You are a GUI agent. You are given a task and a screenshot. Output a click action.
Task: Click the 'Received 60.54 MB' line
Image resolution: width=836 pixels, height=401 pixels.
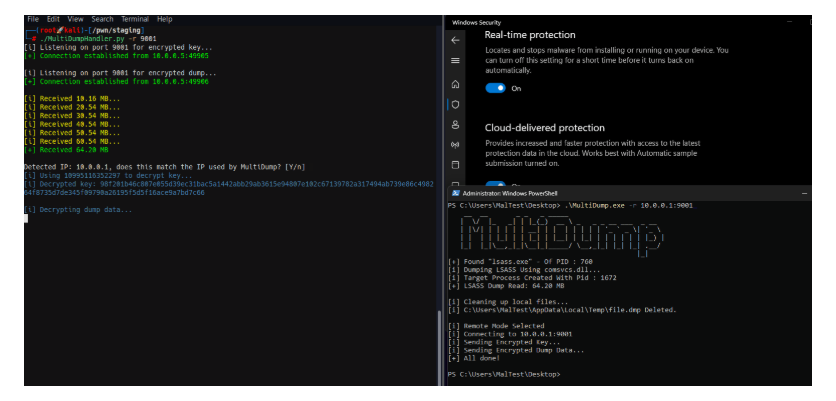click(x=72, y=141)
